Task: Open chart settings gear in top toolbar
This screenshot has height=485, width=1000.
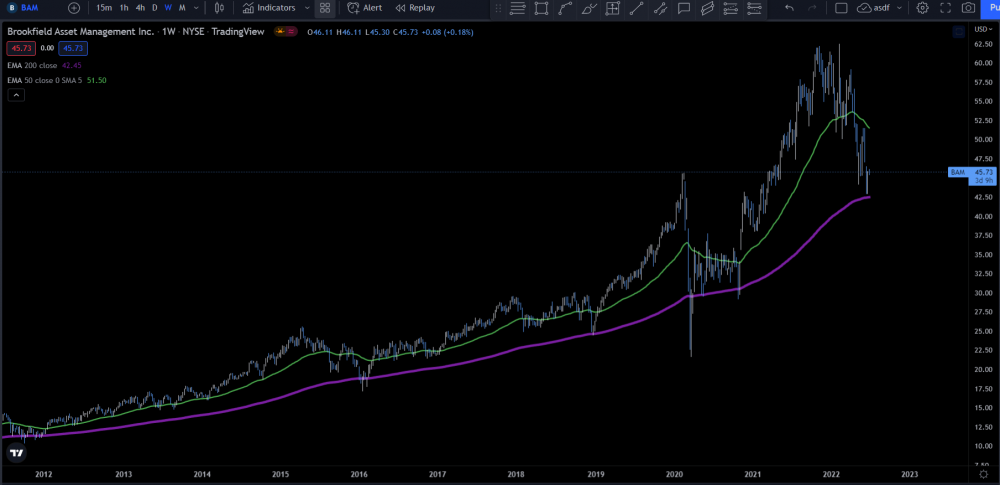Action: point(922,8)
